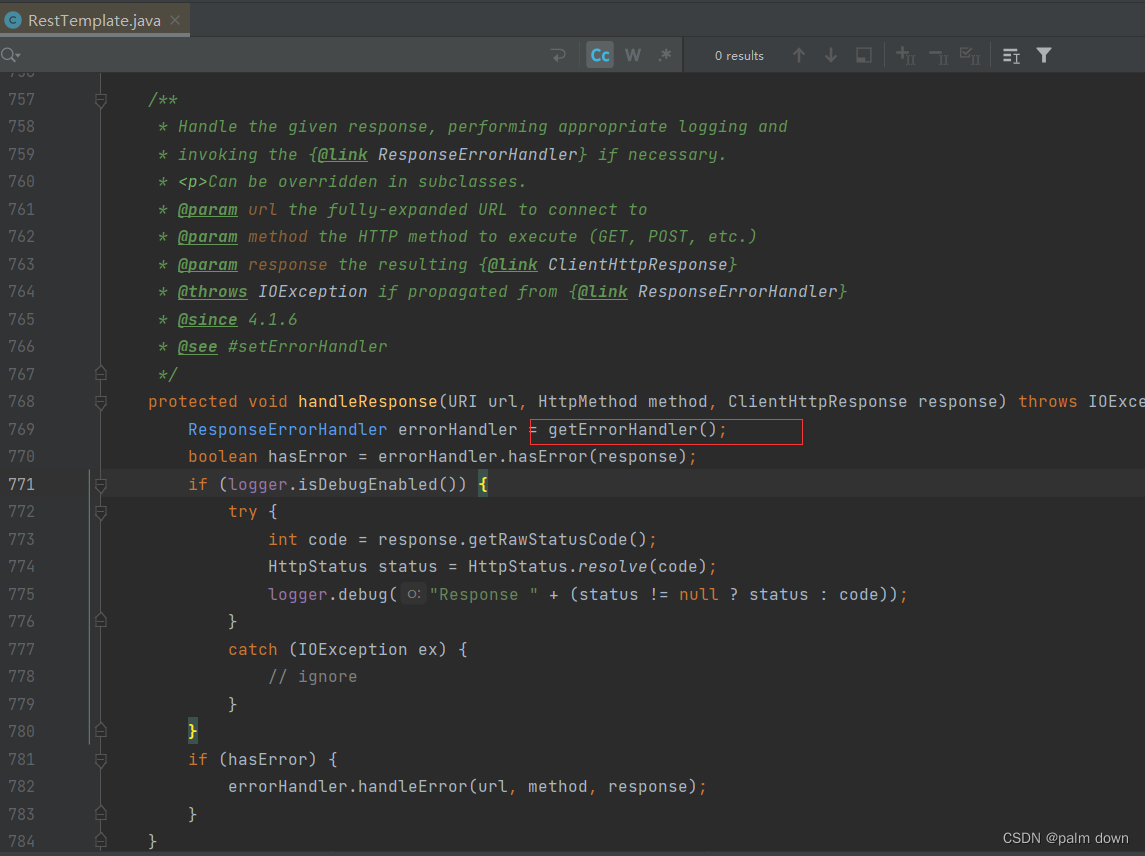Viewport: 1145px width, 856px height.
Task: Open search filter funnel options
Action: point(1044,56)
